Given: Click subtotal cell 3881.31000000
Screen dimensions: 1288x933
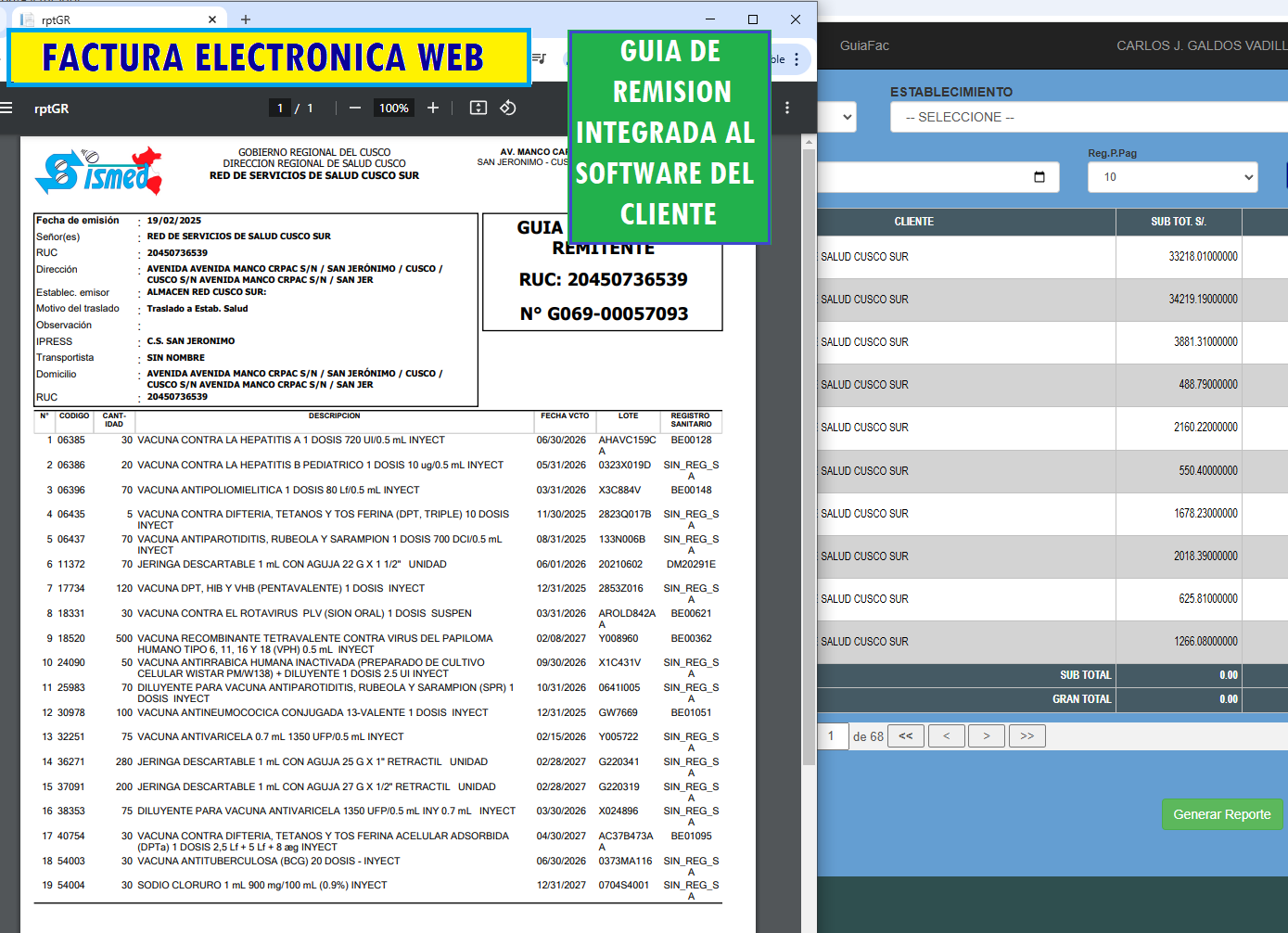Looking at the screenshot, I should point(1205,342).
